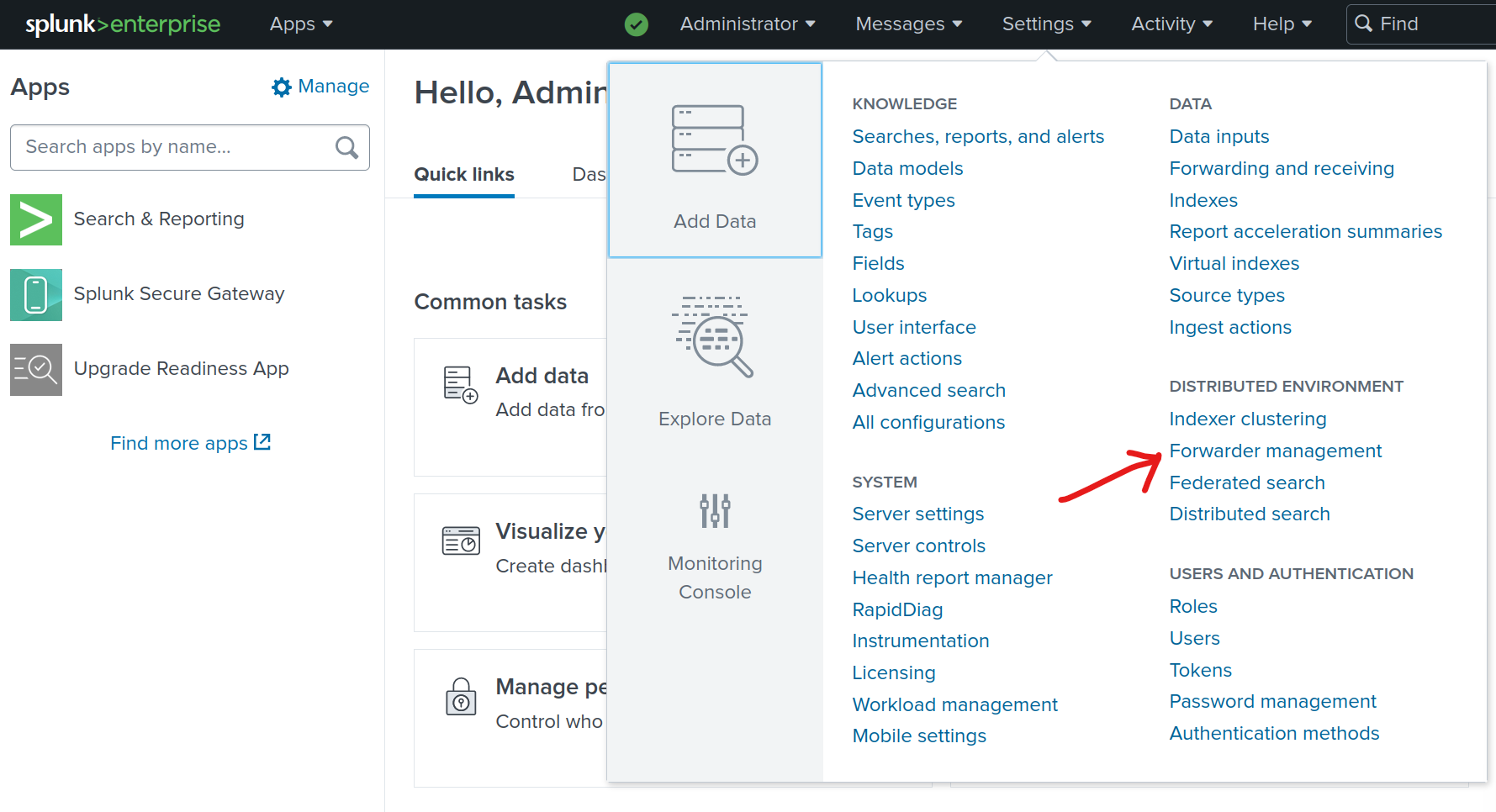Click the Add data card icon

461,384
